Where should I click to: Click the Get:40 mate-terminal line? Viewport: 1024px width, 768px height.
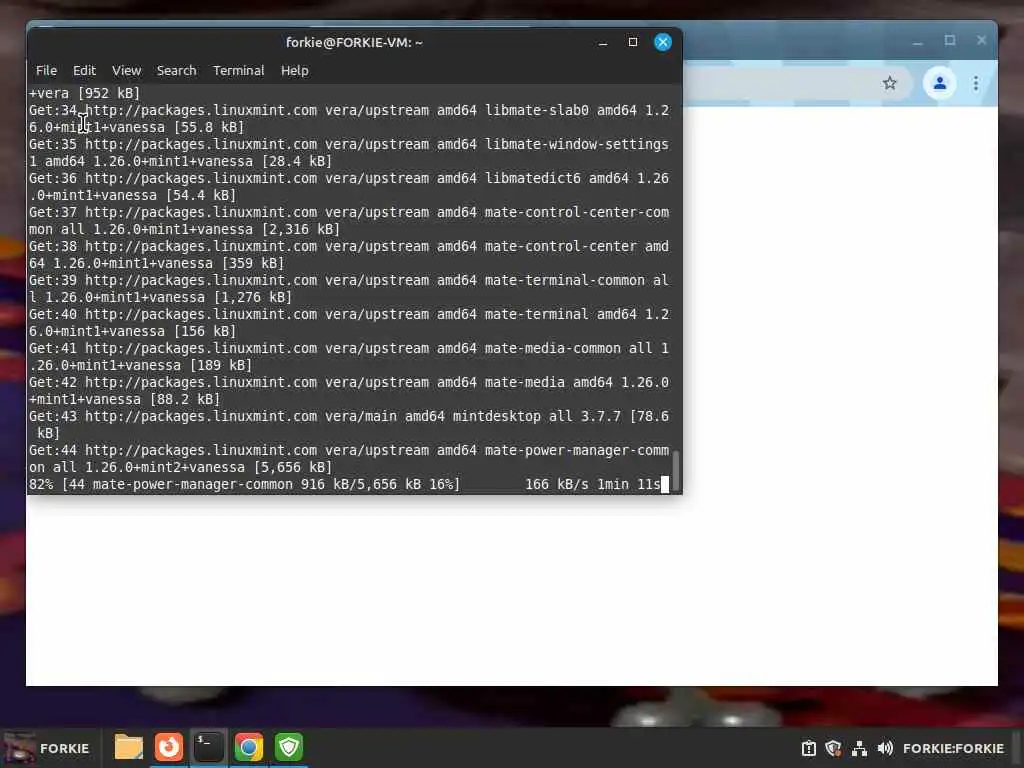tap(349, 323)
